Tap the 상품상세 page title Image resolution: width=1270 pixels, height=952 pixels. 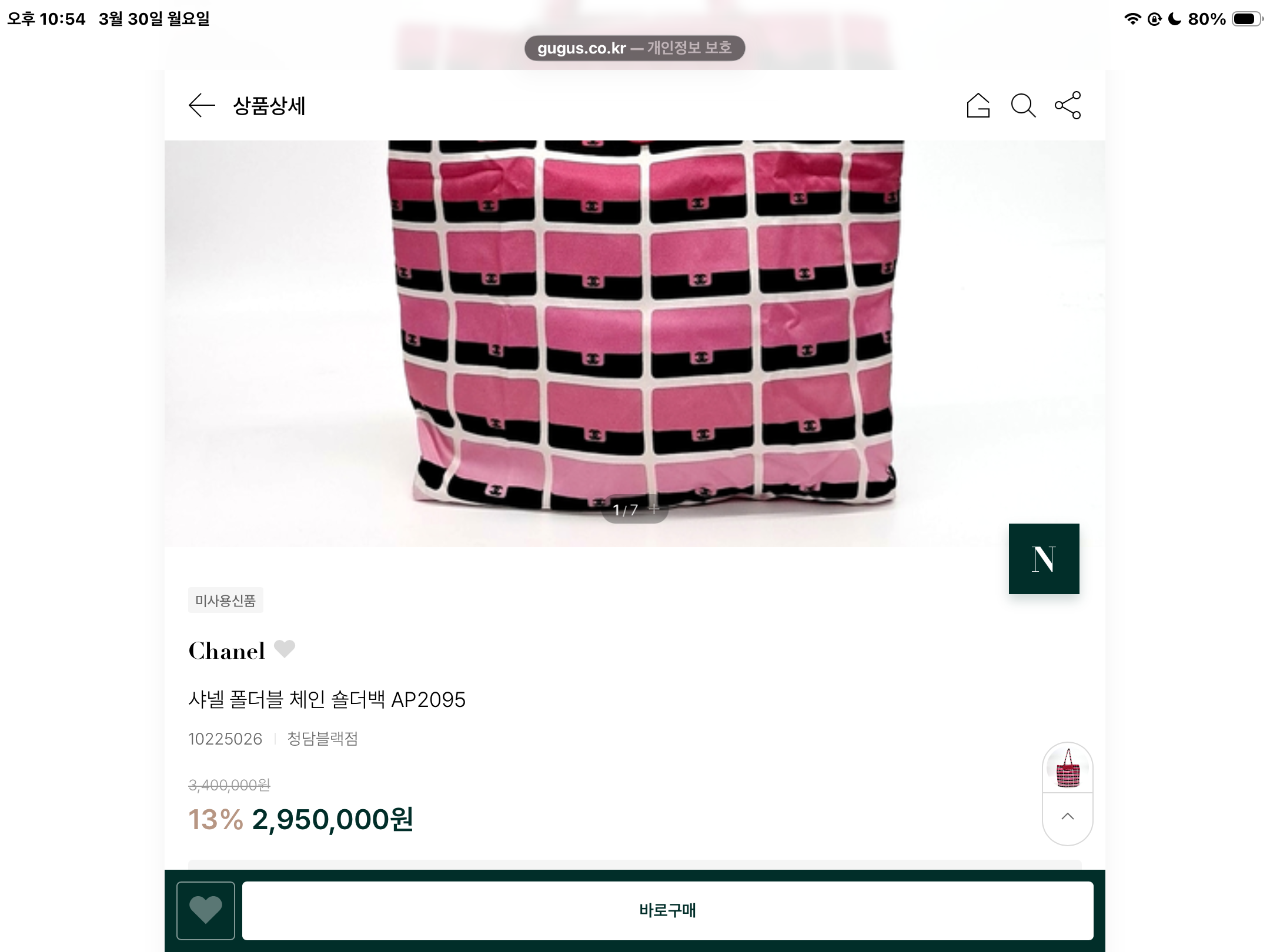[269, 106]
